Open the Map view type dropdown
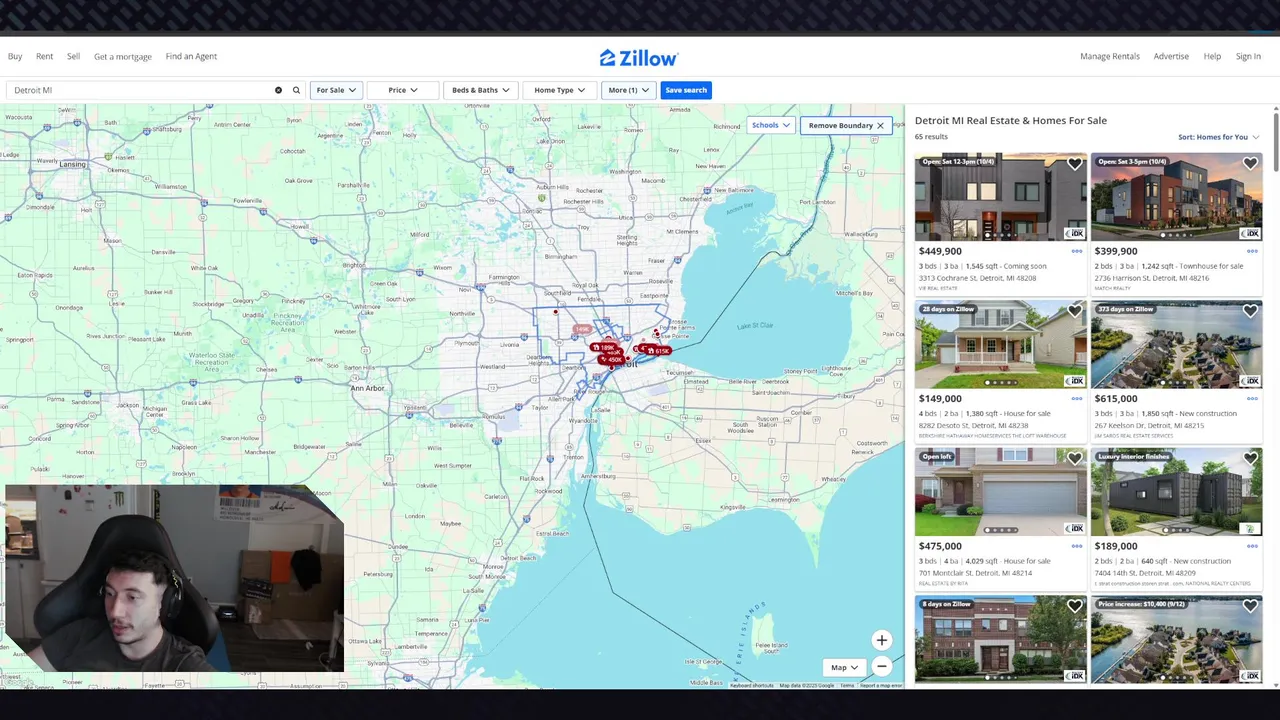 (x=845, y=667)
